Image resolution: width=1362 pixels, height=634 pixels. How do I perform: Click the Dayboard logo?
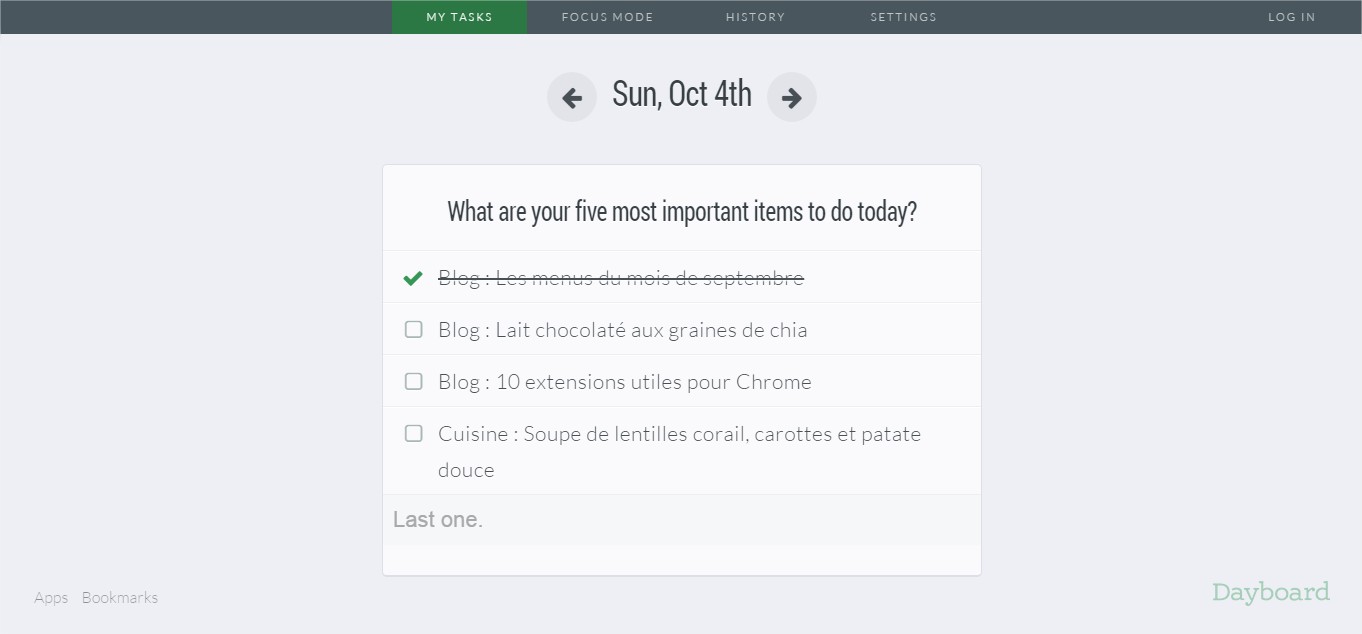1270,592
